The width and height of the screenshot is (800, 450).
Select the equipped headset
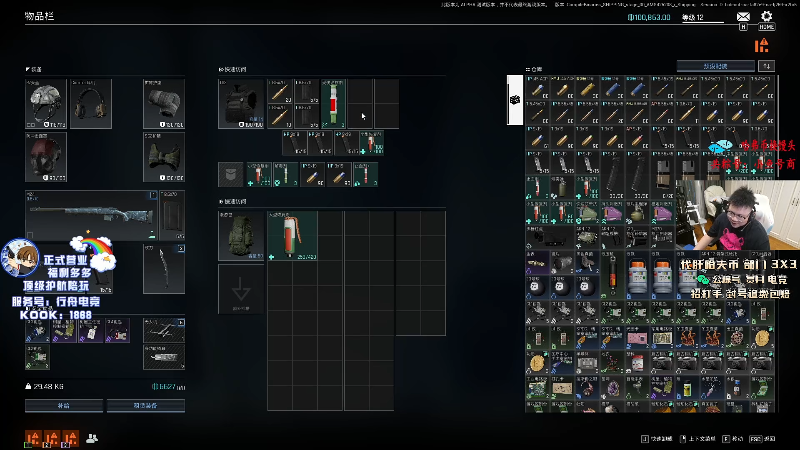(91, 104)
